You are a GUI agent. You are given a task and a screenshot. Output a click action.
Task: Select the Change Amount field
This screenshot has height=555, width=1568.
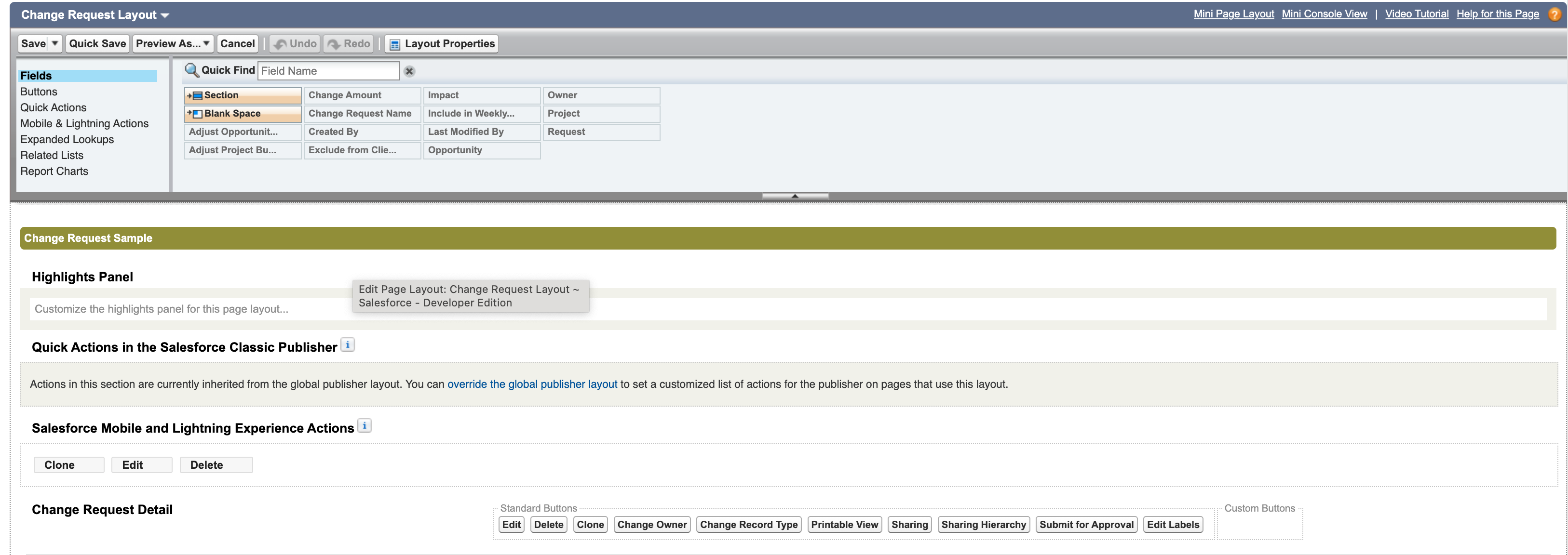(363, 95)
